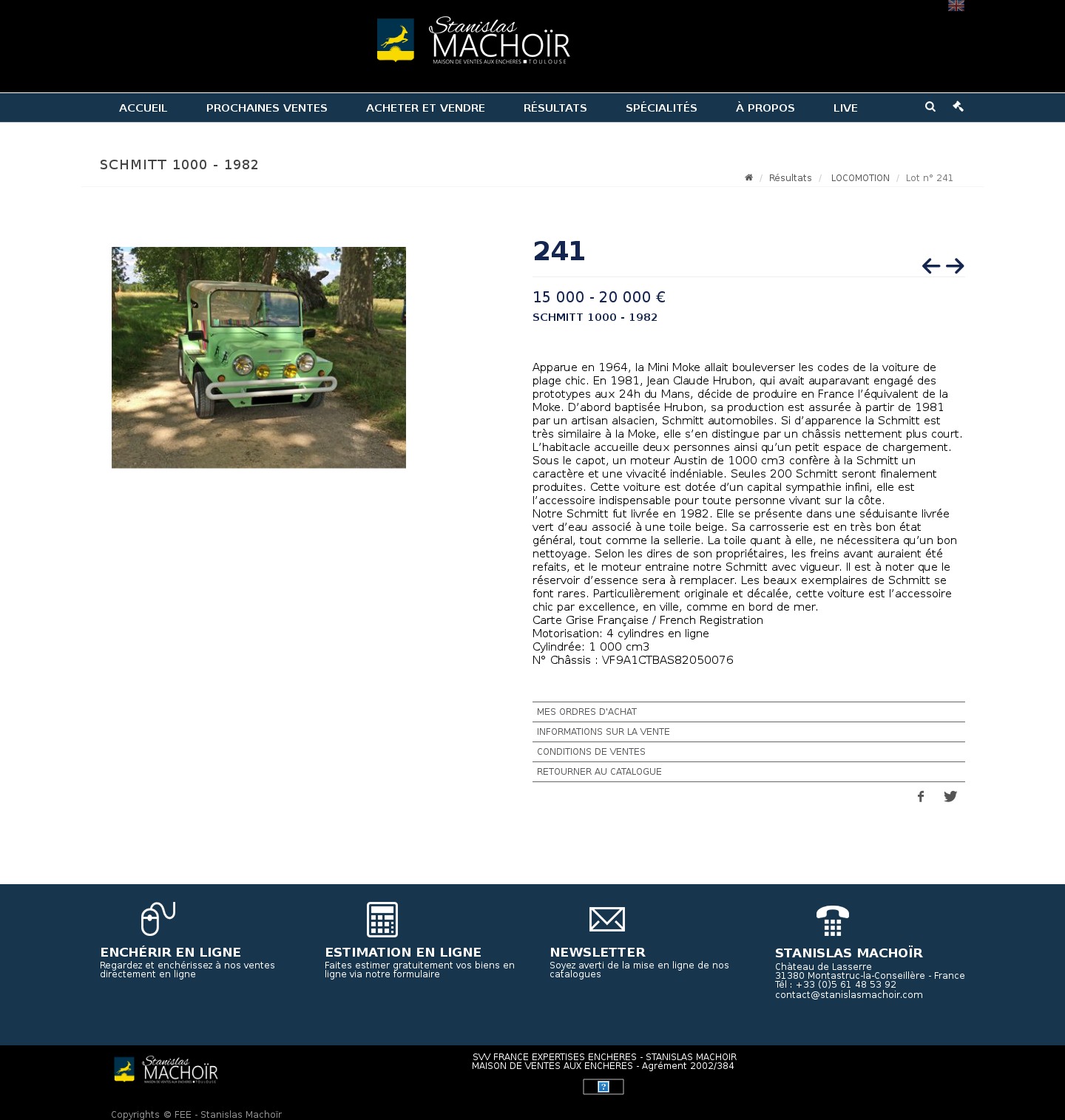Click the Lot n° 241 breadcrumb text
This screenshot has width=1065, height=1120.
(930, 178)
